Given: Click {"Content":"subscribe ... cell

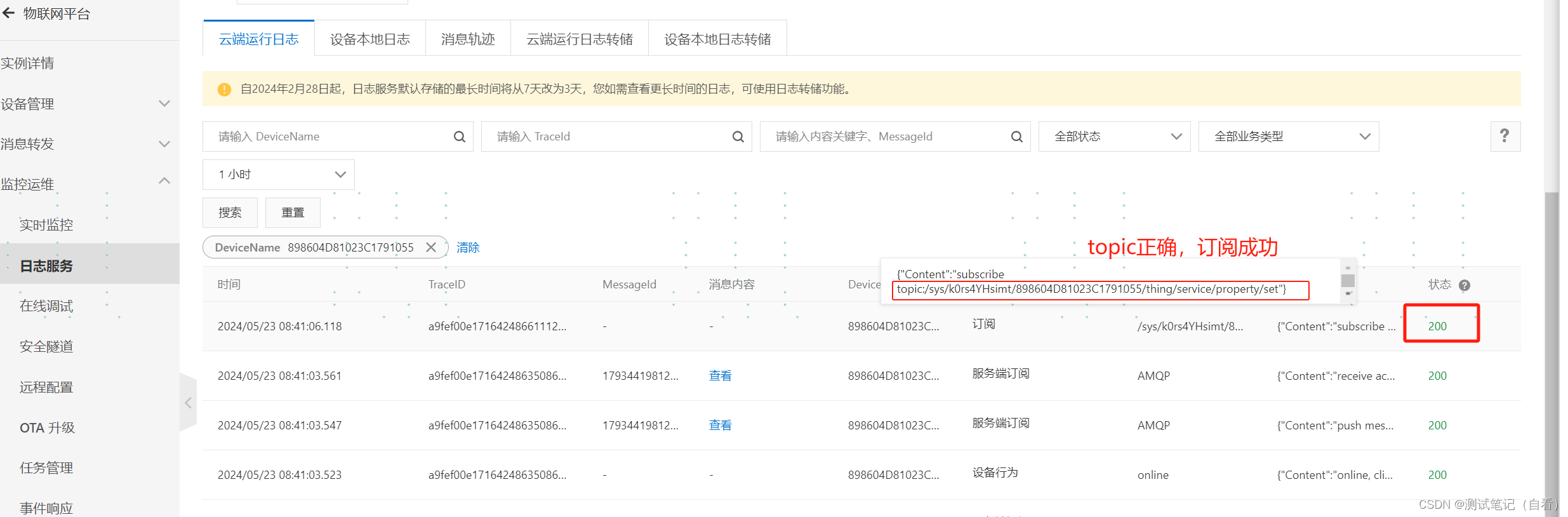Looking at the screenshot, I should point(1336,326).
